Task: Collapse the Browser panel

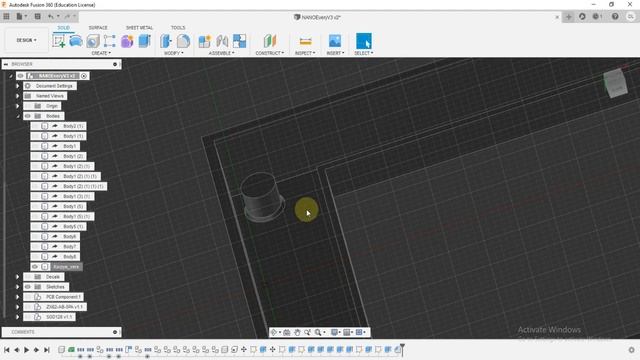Action: click(x=6, y=64)
